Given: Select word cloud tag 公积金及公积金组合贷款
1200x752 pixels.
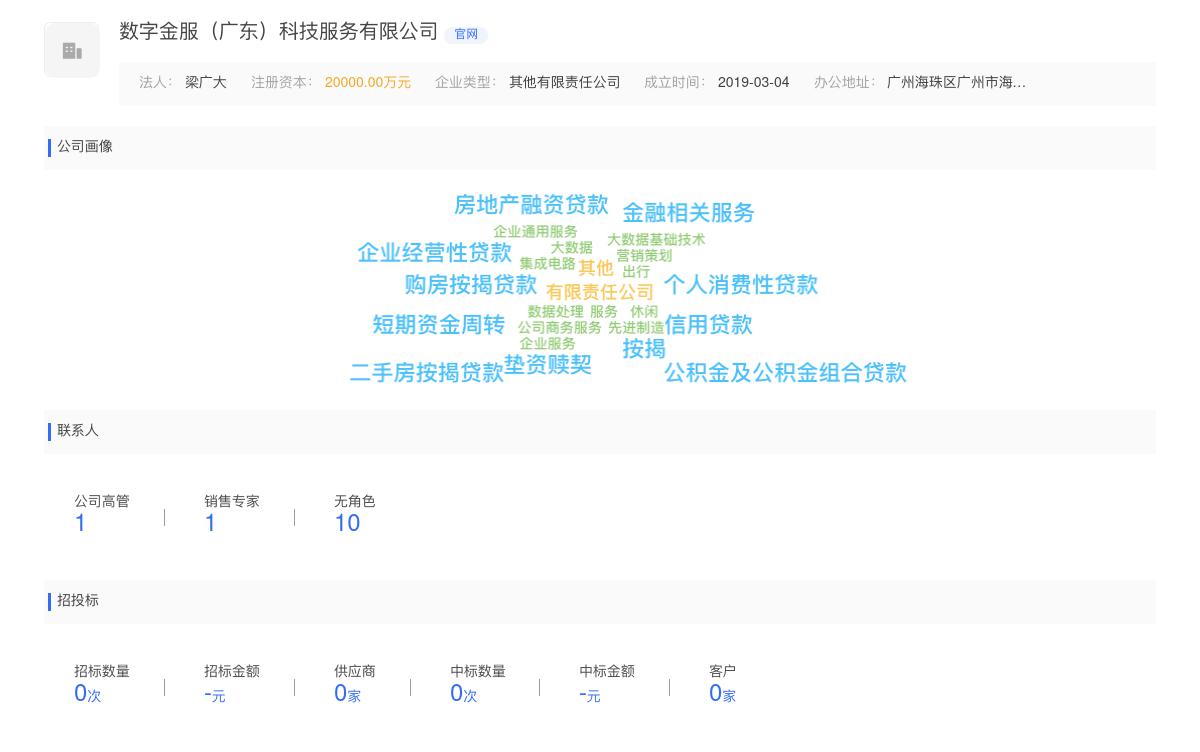Looking at the screenshot, I should 786,373.
